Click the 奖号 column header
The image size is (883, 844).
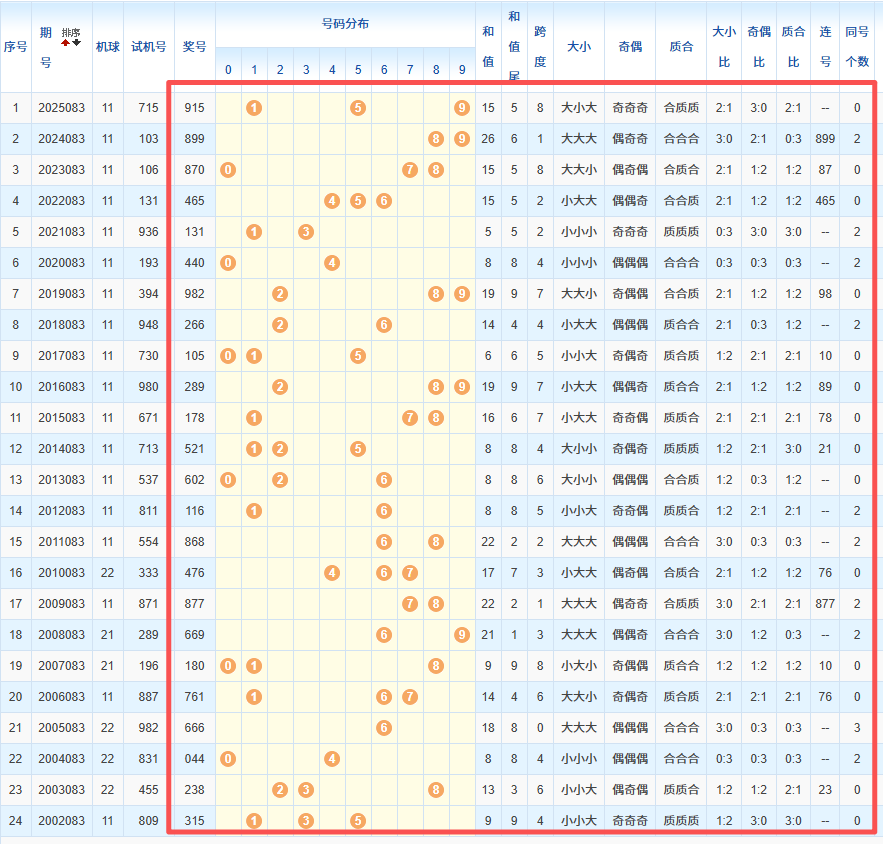194,46
